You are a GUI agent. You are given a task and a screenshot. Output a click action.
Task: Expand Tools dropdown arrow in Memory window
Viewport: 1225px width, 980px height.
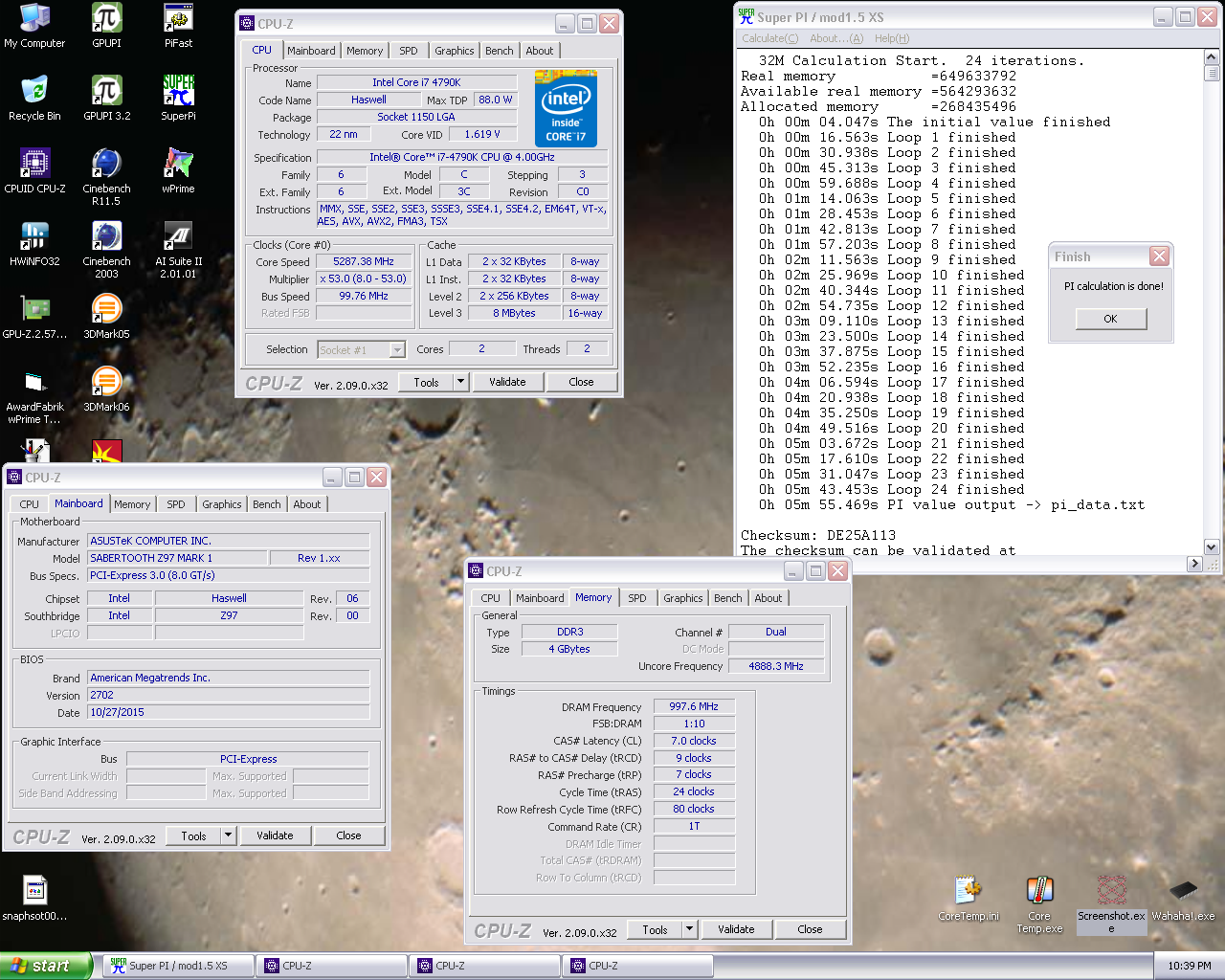pos(689,929)
